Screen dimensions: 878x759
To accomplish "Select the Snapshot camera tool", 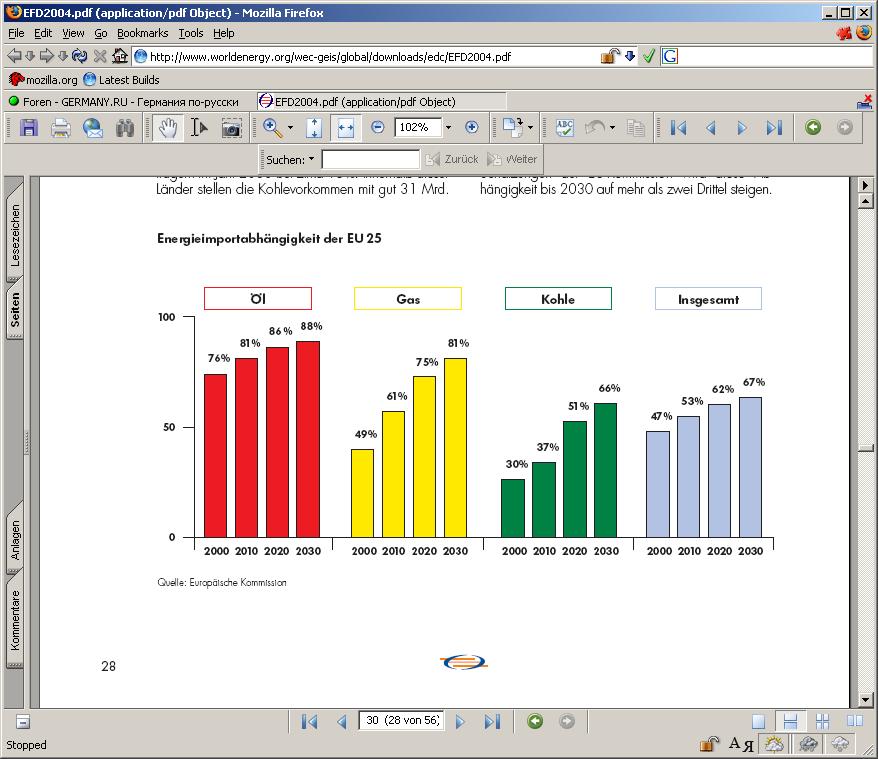I will tap(231, 128).
